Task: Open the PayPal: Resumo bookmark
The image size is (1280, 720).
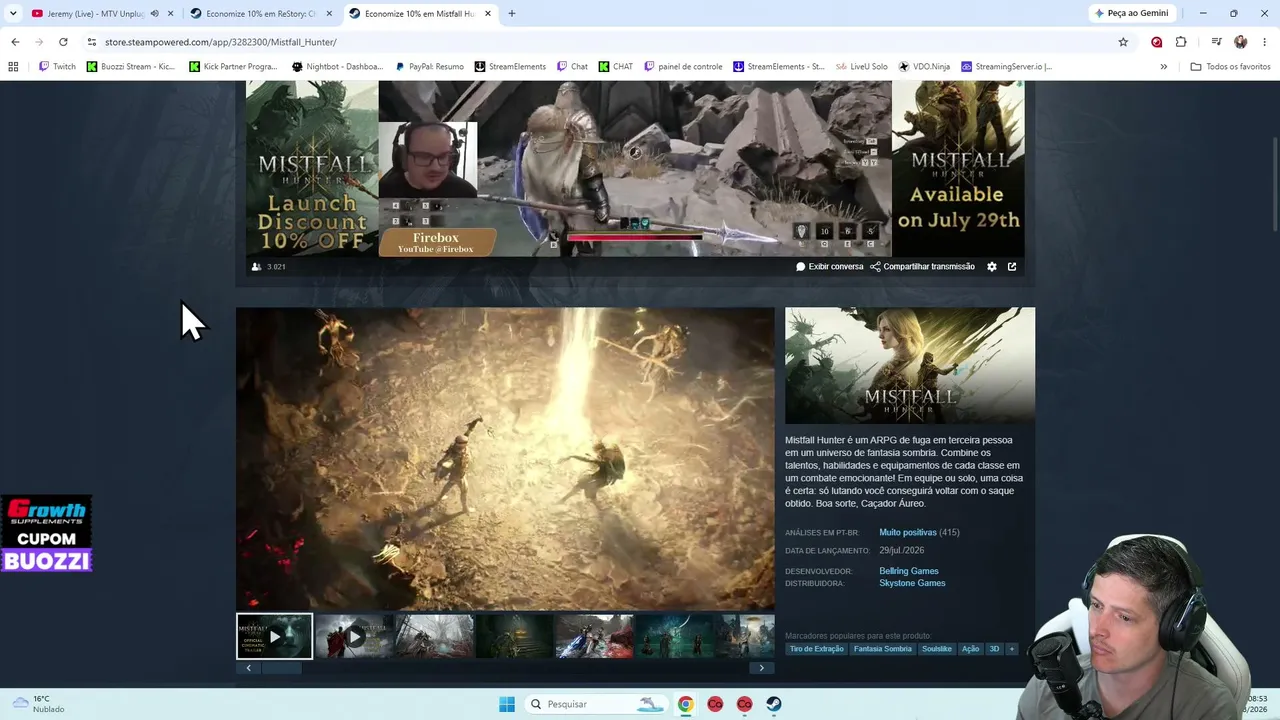Action: coord(430,67)
